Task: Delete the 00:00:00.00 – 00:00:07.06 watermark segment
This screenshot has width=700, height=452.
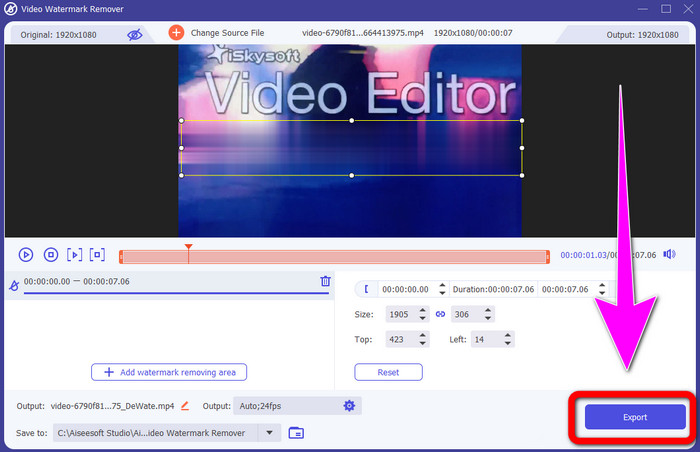Action: [x=325, y=281]
